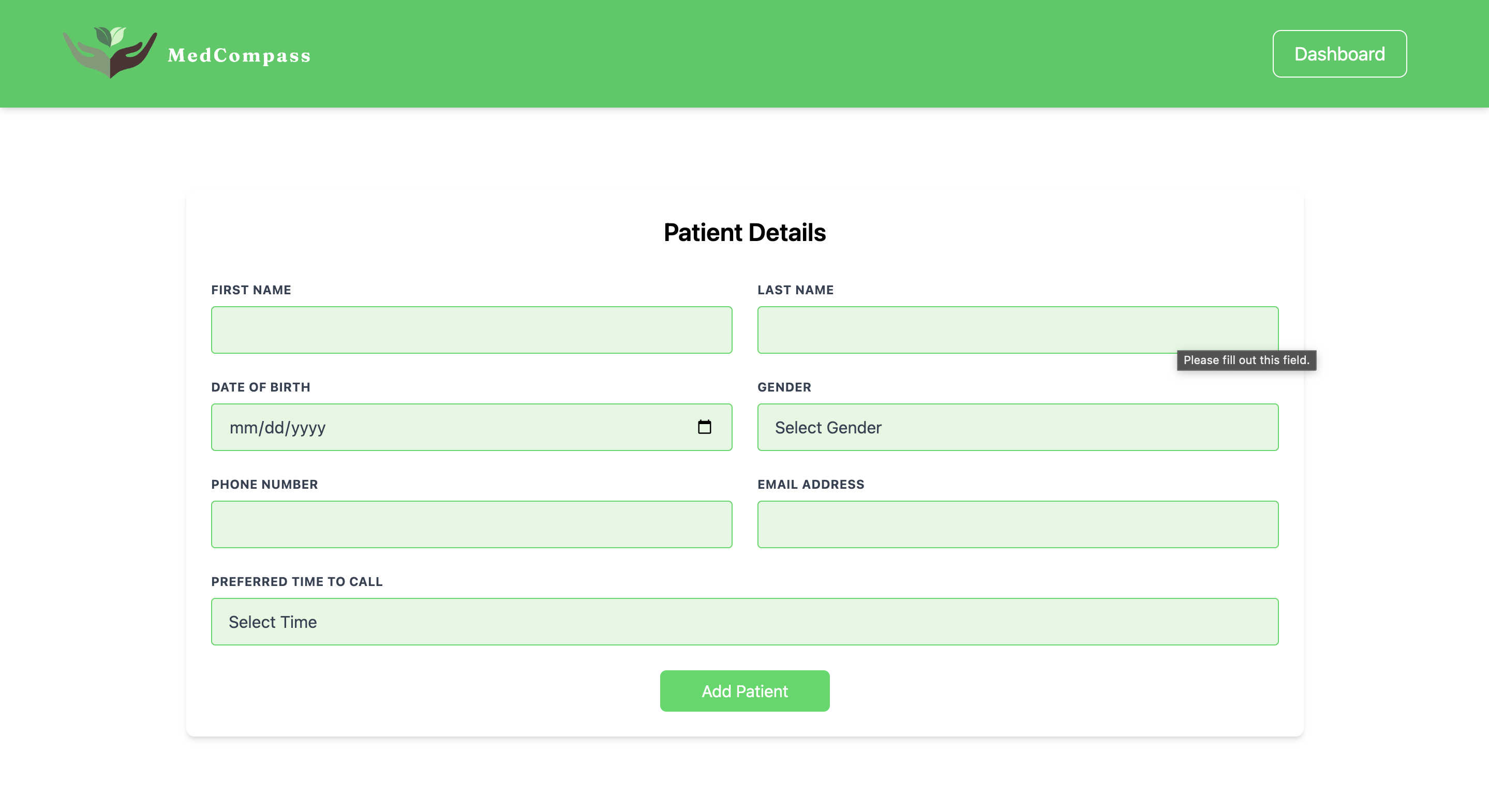Click the MedCompass hands-and-leaf logo
The width and height of the screenshot is (1489, 812).
coord(110,52)
